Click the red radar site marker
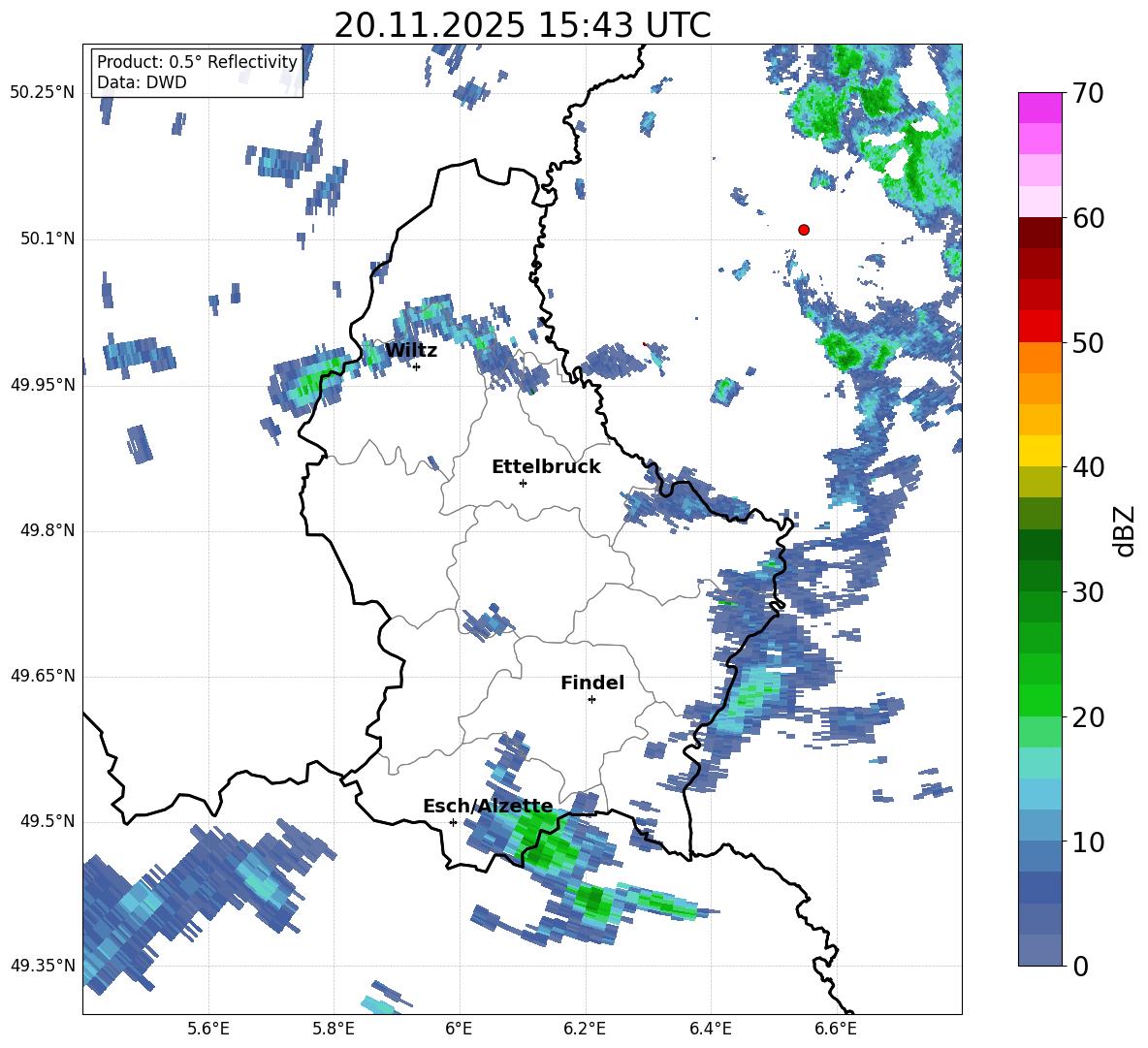 tap(804, 230)
